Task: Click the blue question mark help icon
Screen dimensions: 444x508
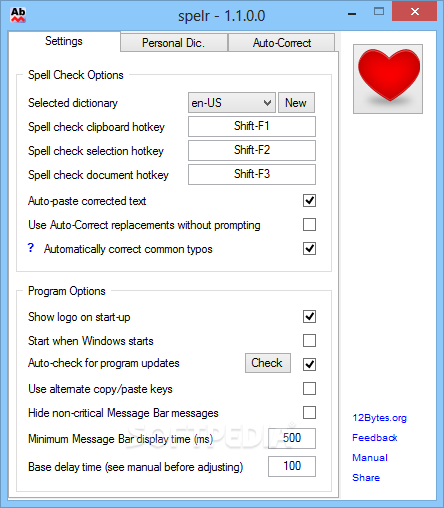Action: coord(31,248)
